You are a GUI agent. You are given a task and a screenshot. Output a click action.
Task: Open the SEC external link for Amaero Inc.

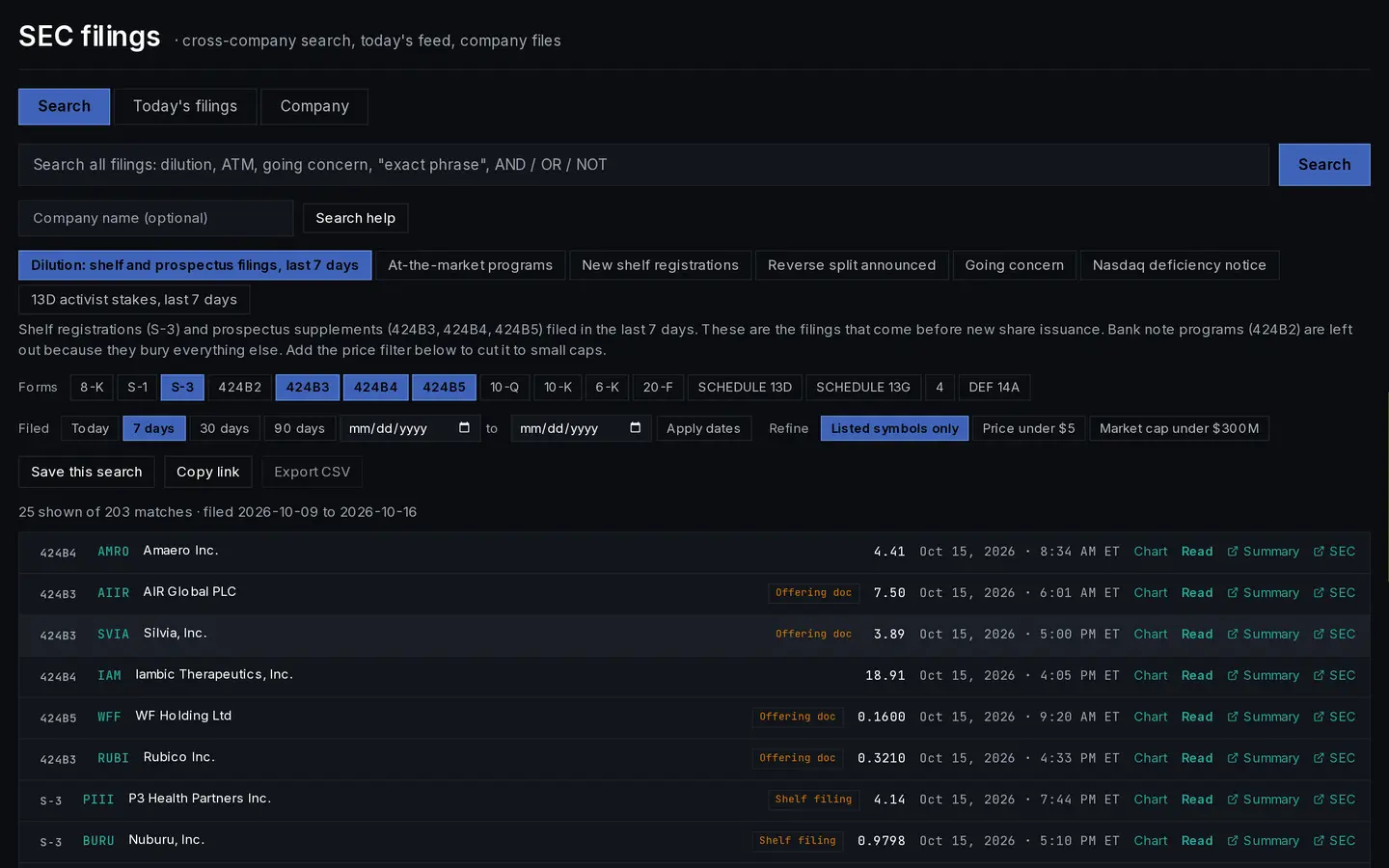(x=1334, y=552)
